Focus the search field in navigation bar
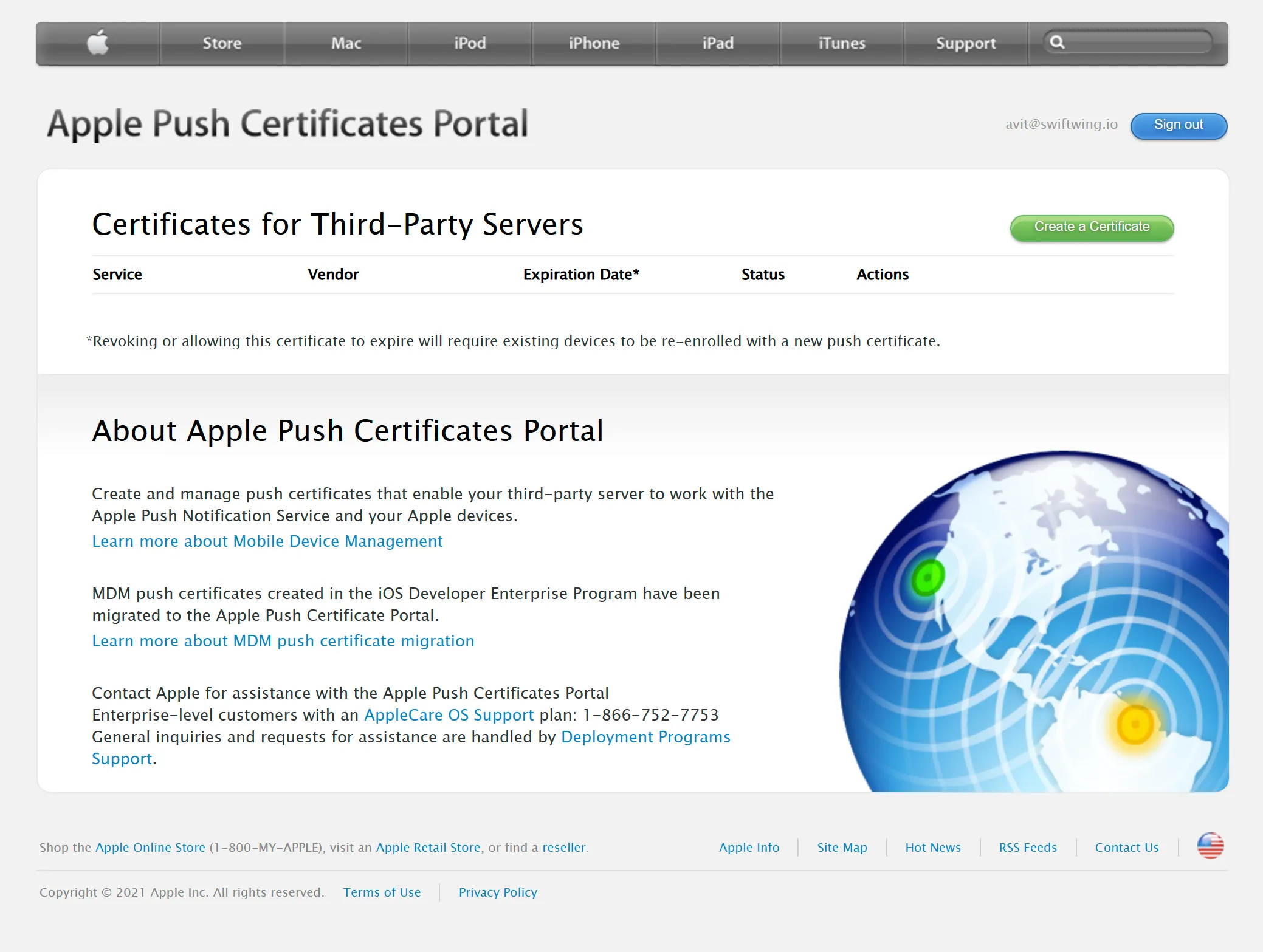 click(x=1128, y=42)
